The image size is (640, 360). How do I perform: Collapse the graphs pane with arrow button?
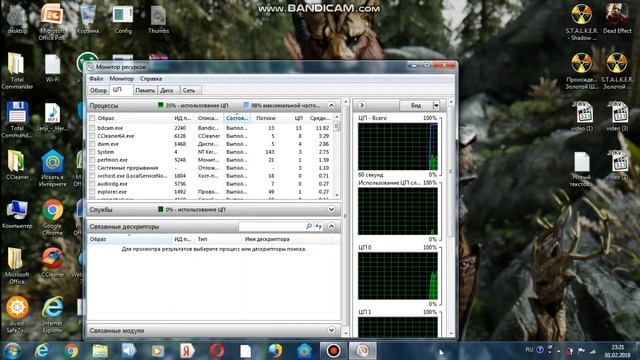pos(362,105)
